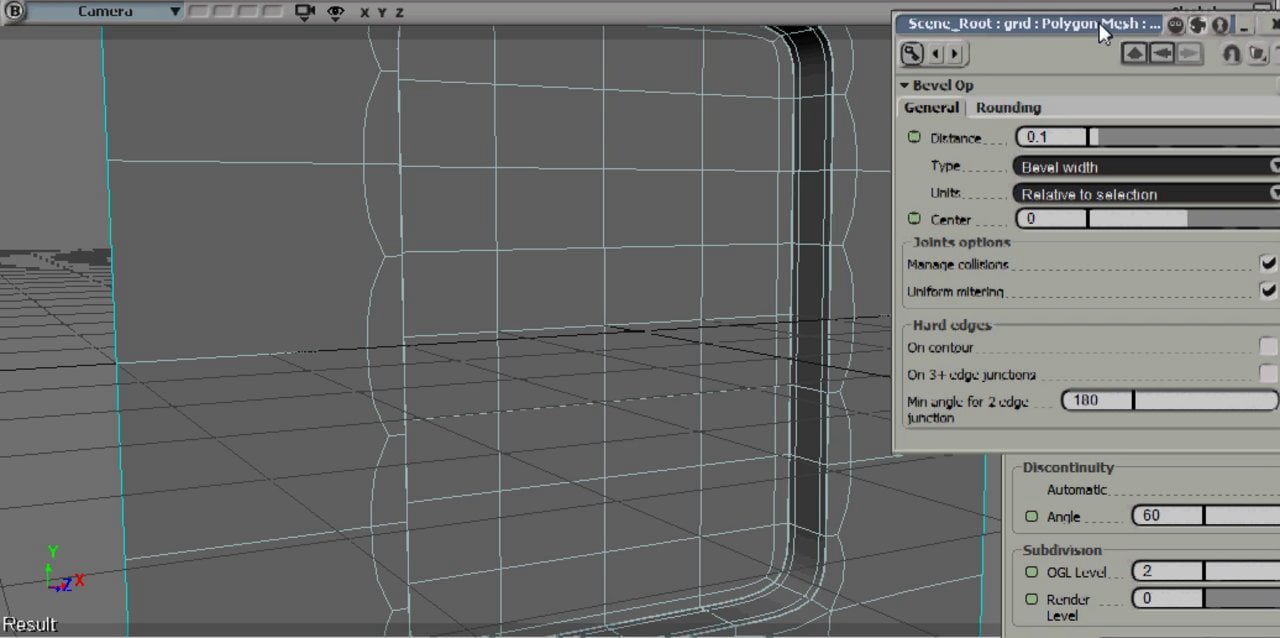Viewport: 1280px width, 638px height.
Task: Click the load preset icon in property editor
Action: click(x=1258, y=53)
